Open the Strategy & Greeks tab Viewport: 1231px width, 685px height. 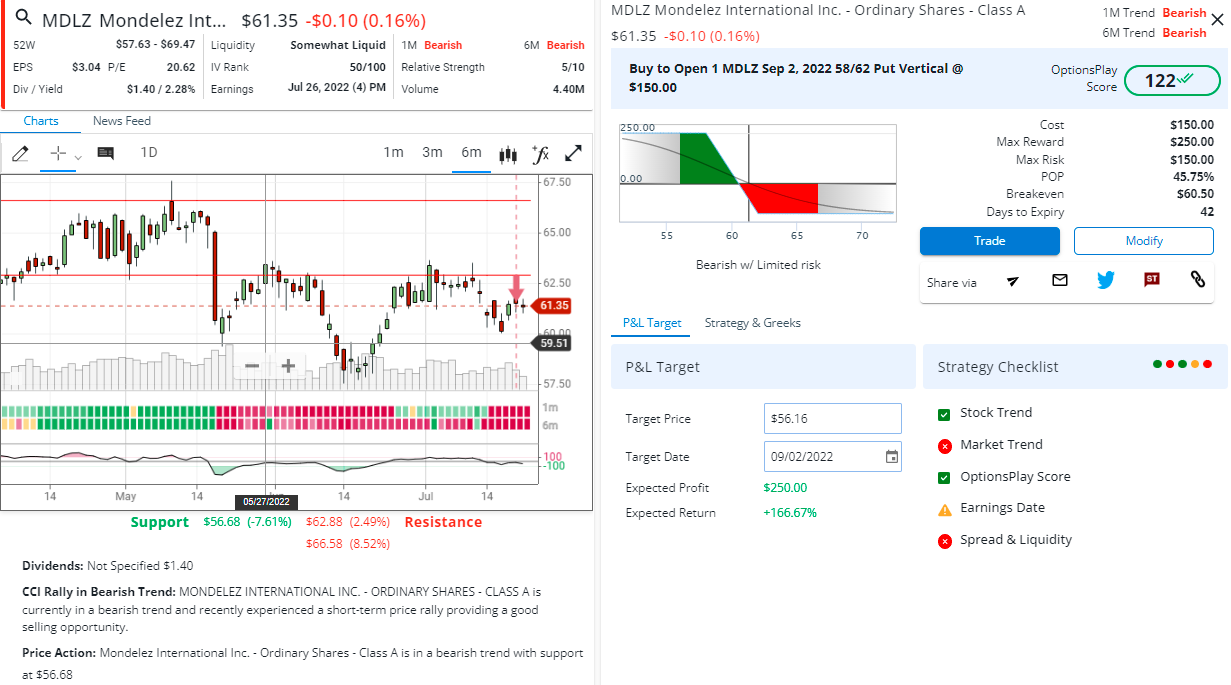point(753,323)
